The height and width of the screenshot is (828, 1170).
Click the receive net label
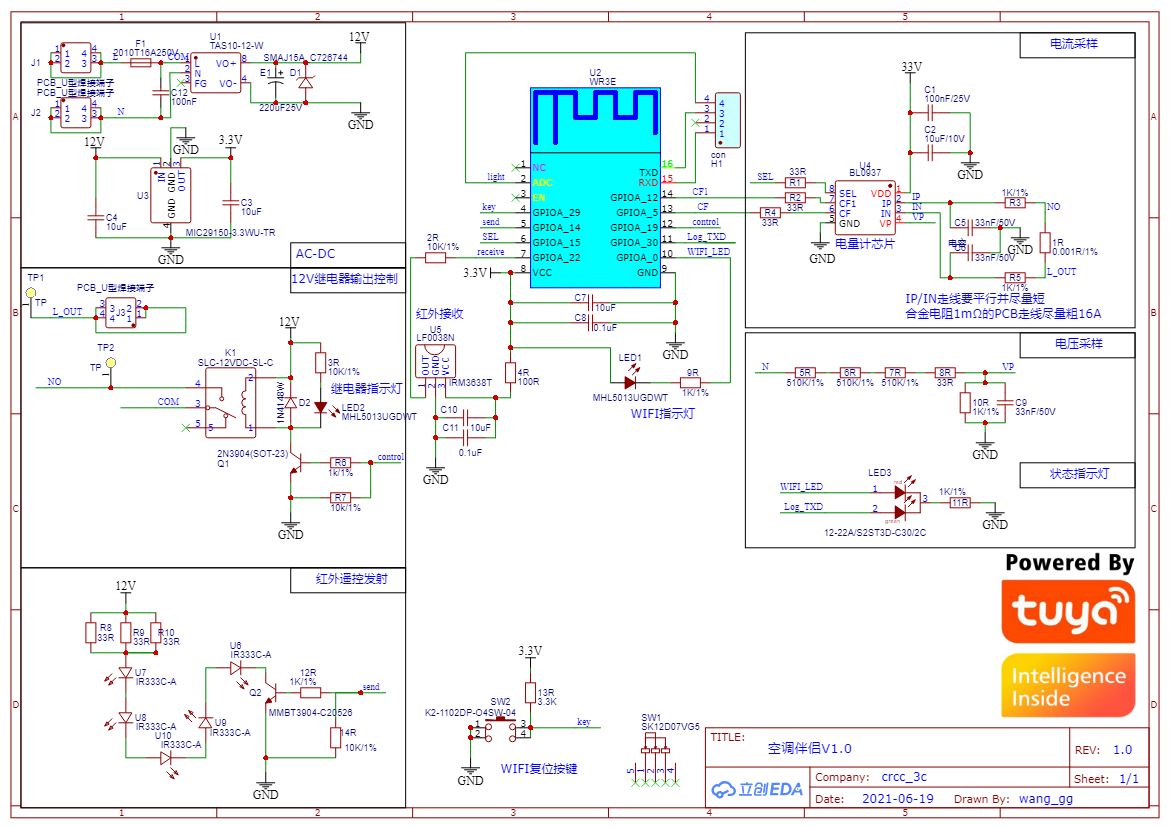490,252
